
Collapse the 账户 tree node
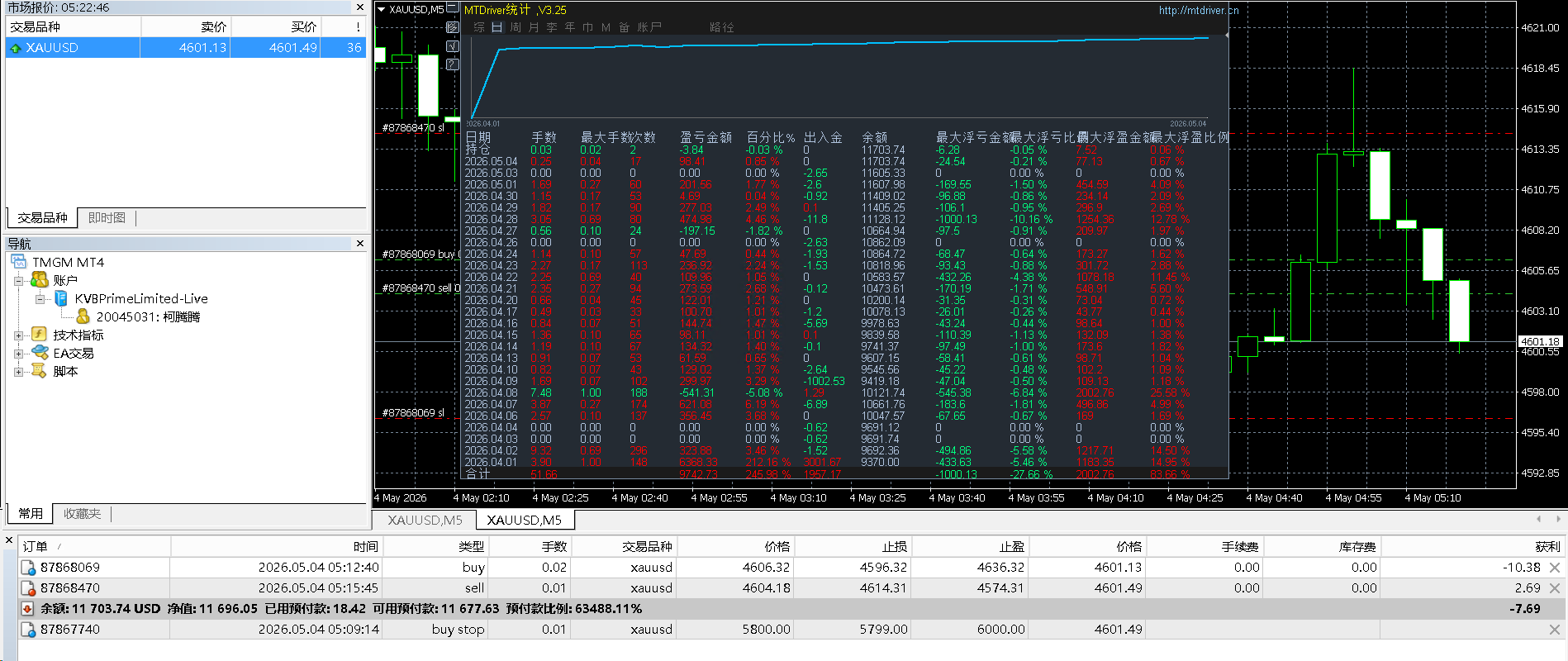[x=18, y=281]
